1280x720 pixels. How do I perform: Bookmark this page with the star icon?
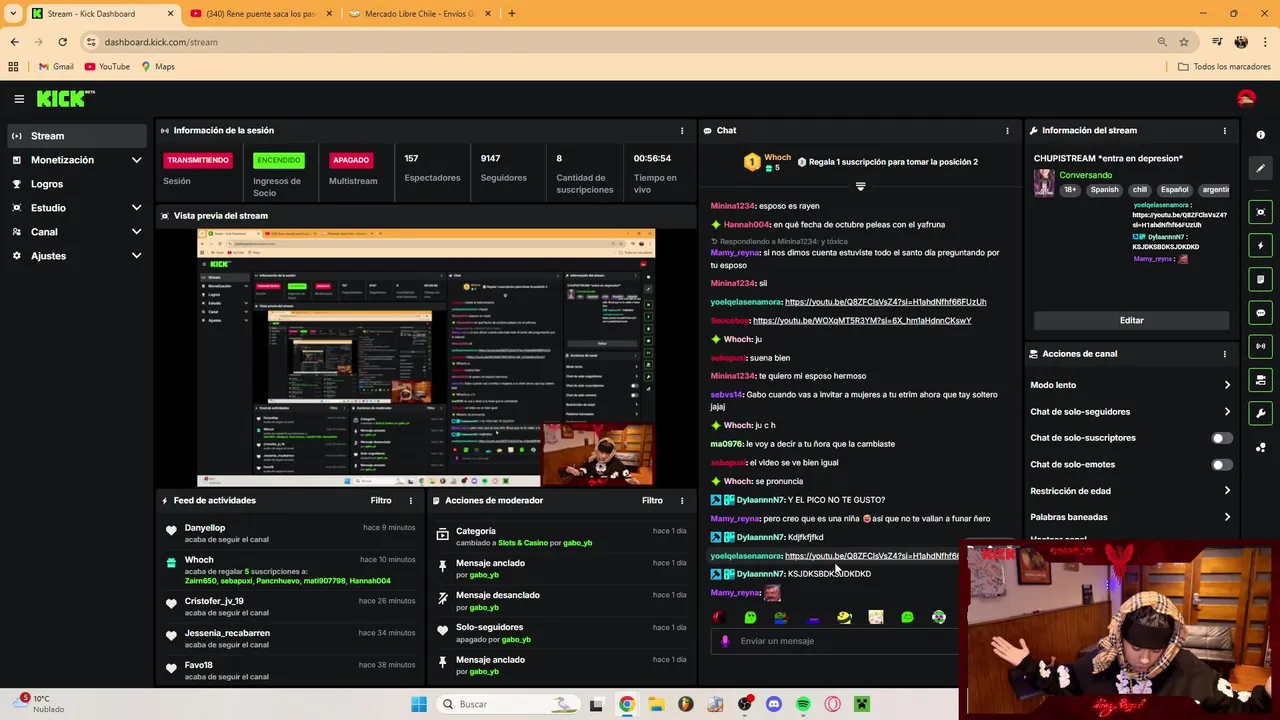click(1184, 42)
